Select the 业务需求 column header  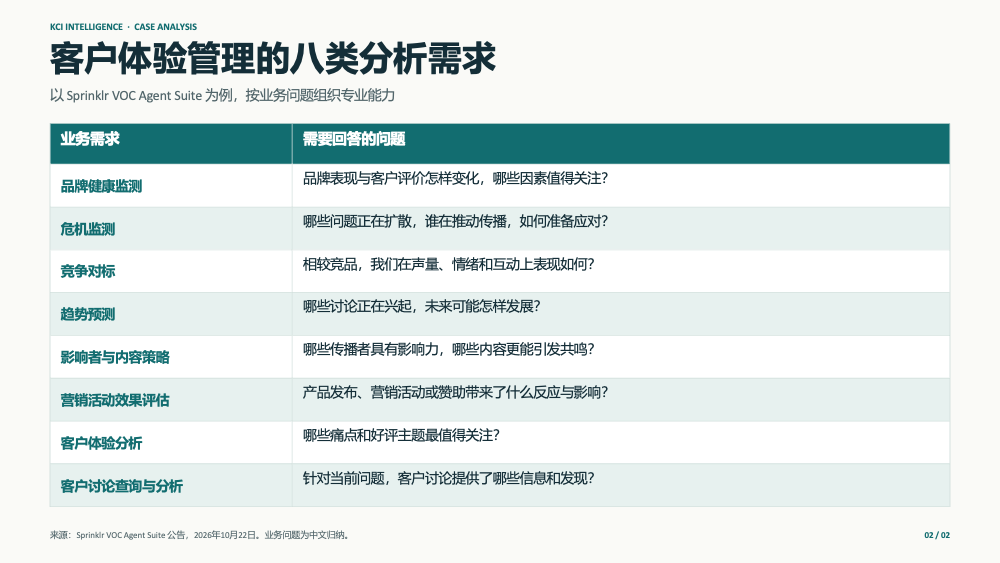90,139
